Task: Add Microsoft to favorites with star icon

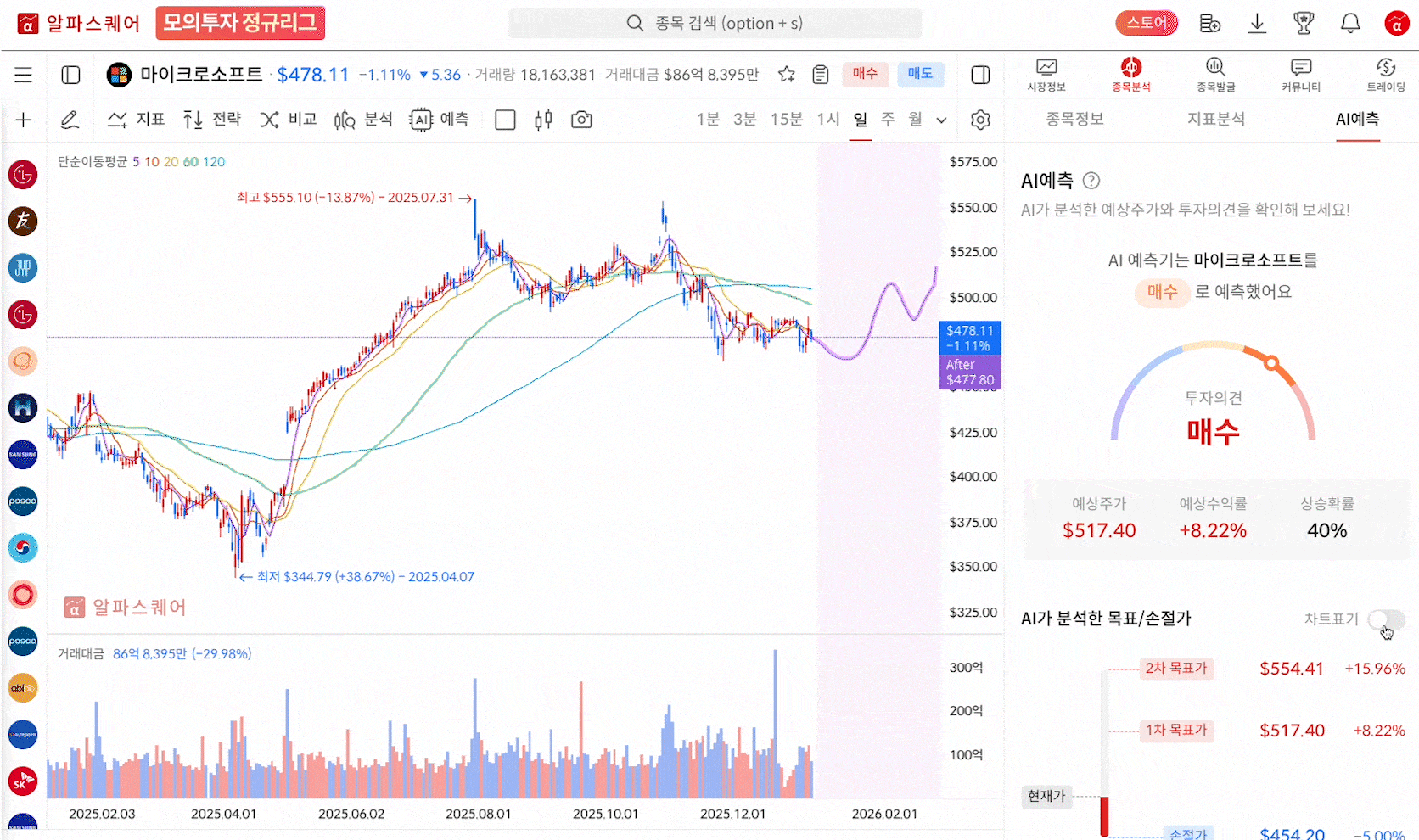Action: click(x=787, y=75)
